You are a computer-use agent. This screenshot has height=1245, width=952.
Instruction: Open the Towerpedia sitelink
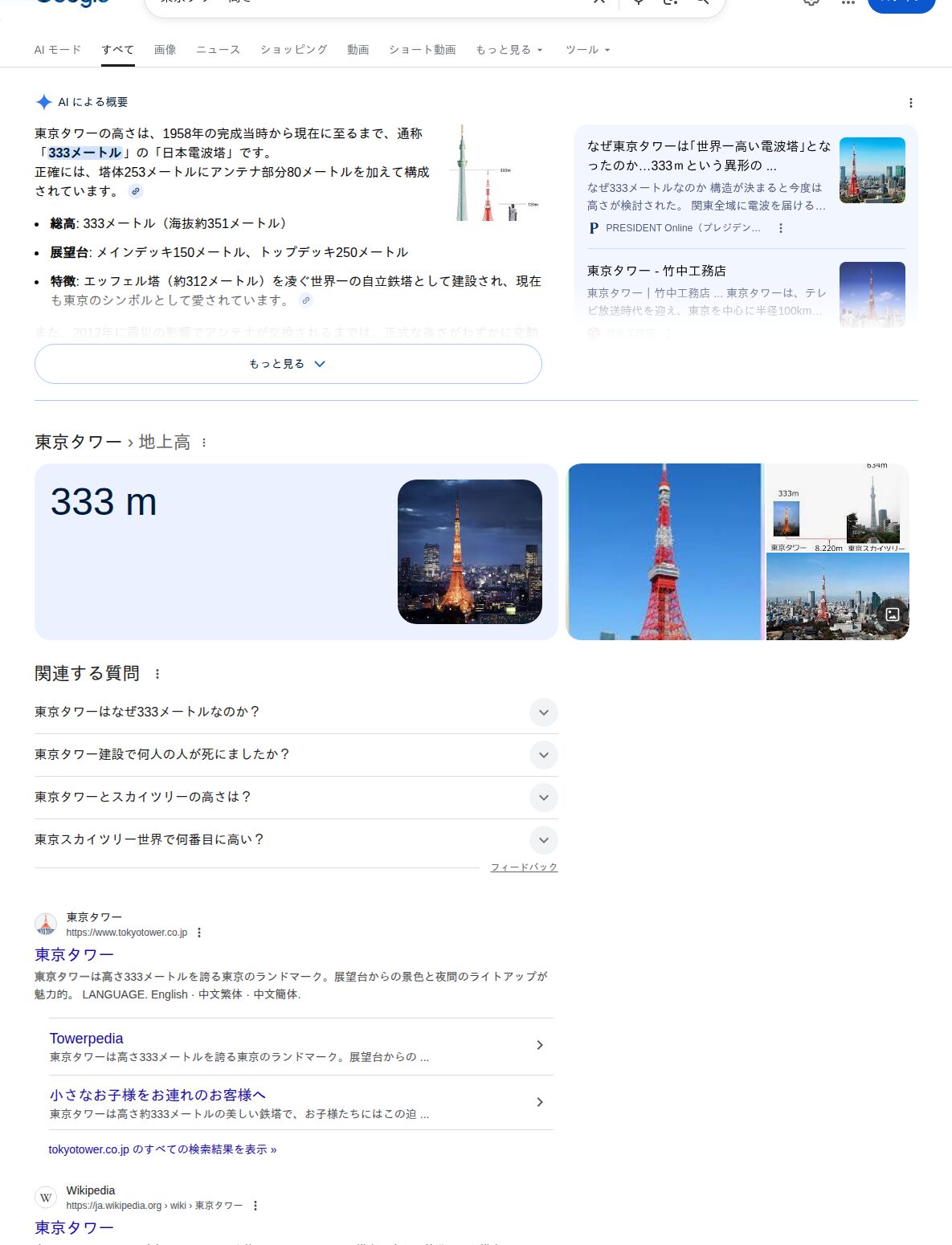(x=86, y=1039)
